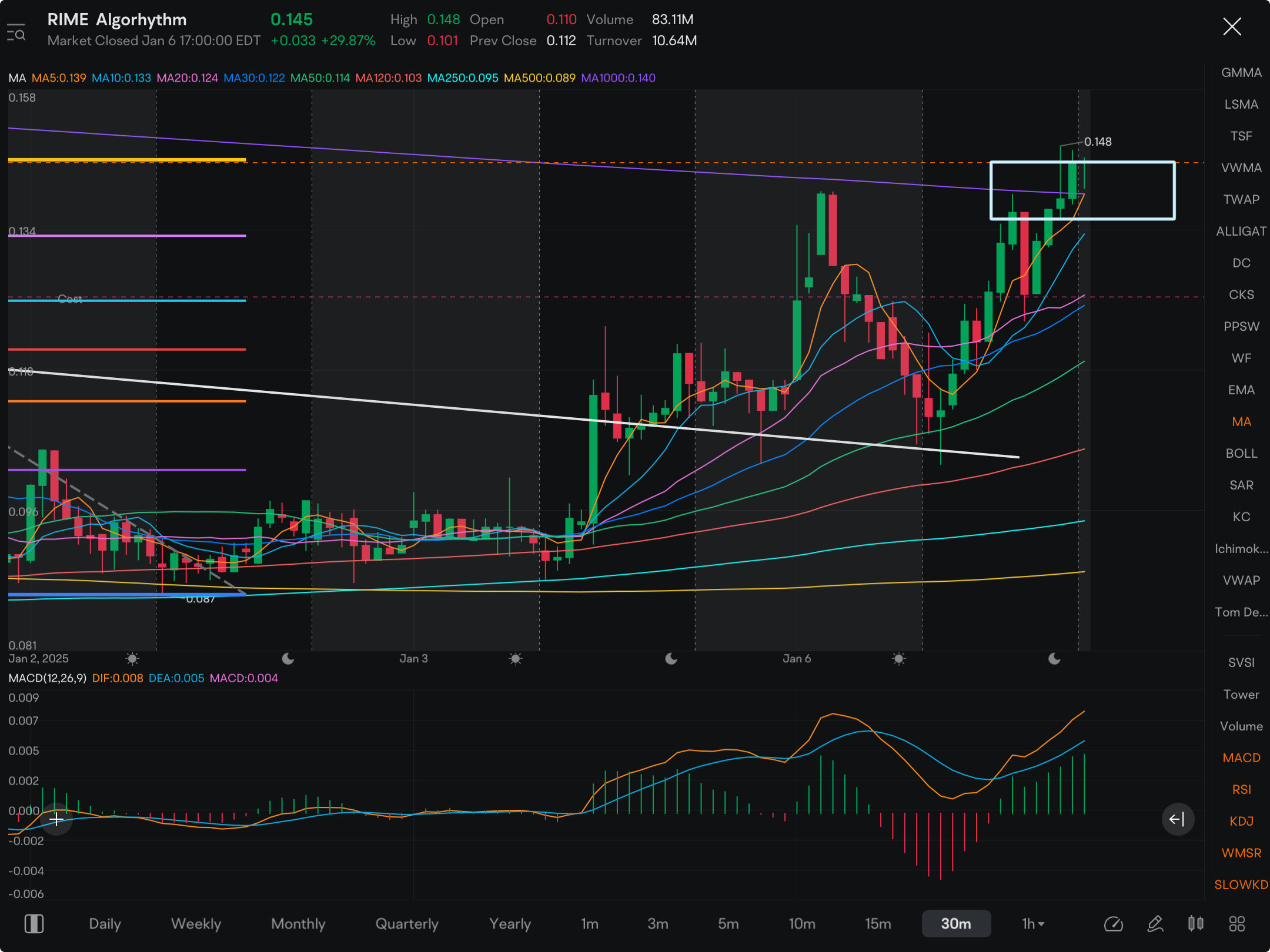The height and width of the screenshot is (952, 1270).
Task: Enable the DC indicator
Action: click(x=1241, y=263)
